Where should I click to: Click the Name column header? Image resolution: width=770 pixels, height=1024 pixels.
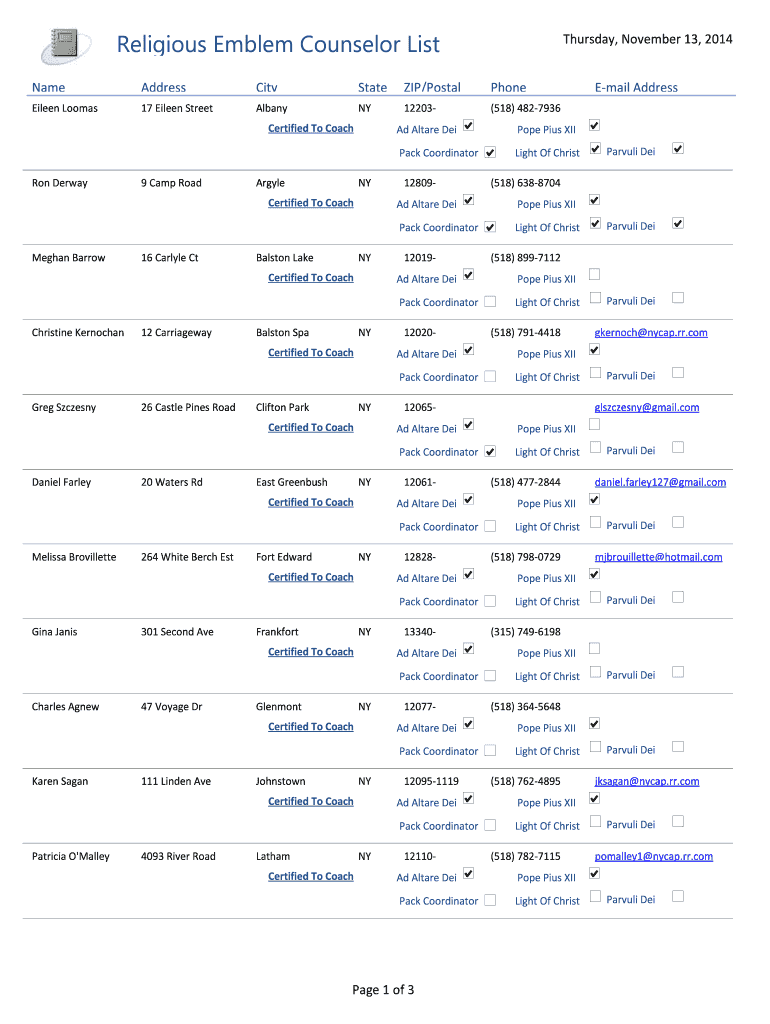[48, 88]
